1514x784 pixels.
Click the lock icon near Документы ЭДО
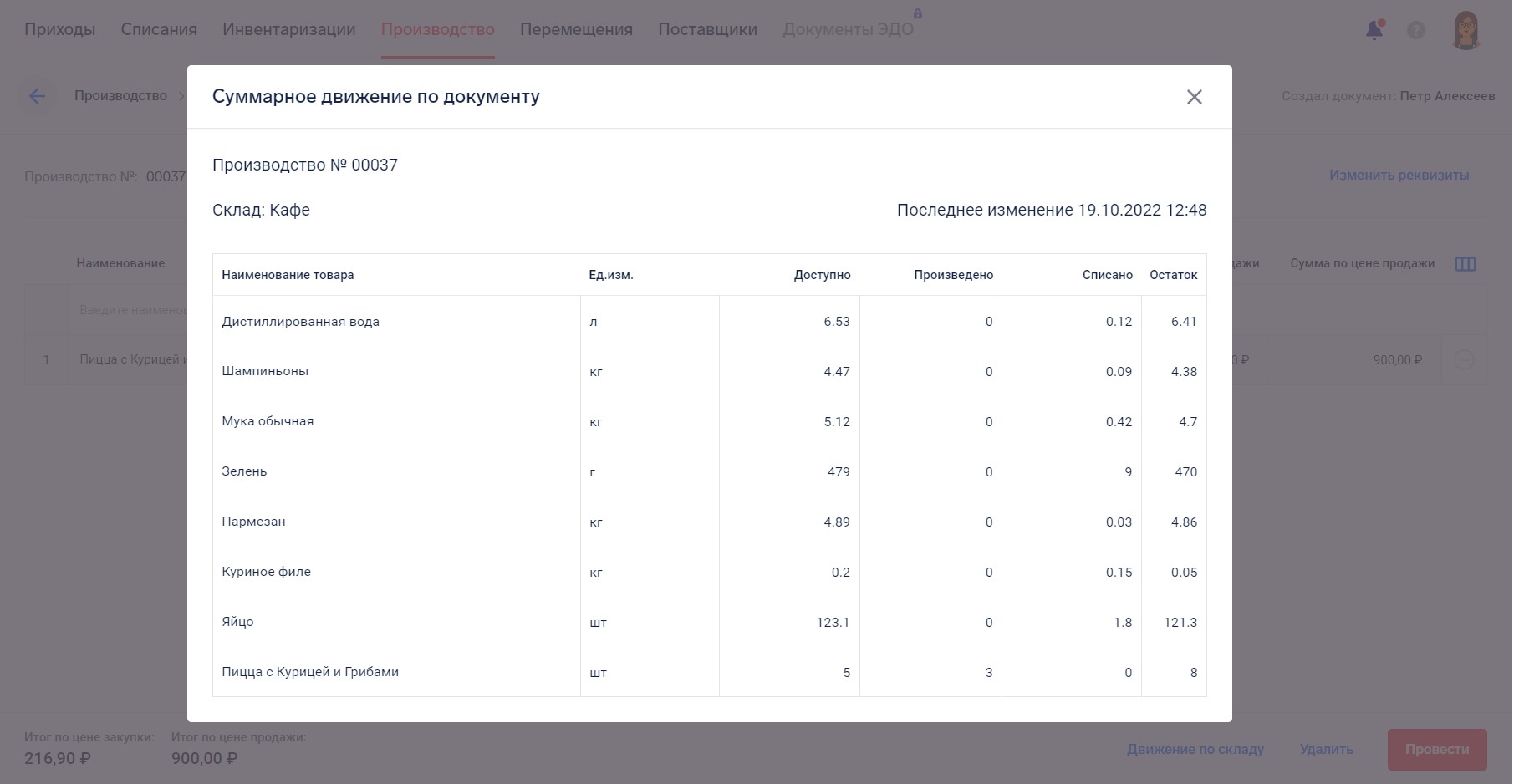(917, 13)
